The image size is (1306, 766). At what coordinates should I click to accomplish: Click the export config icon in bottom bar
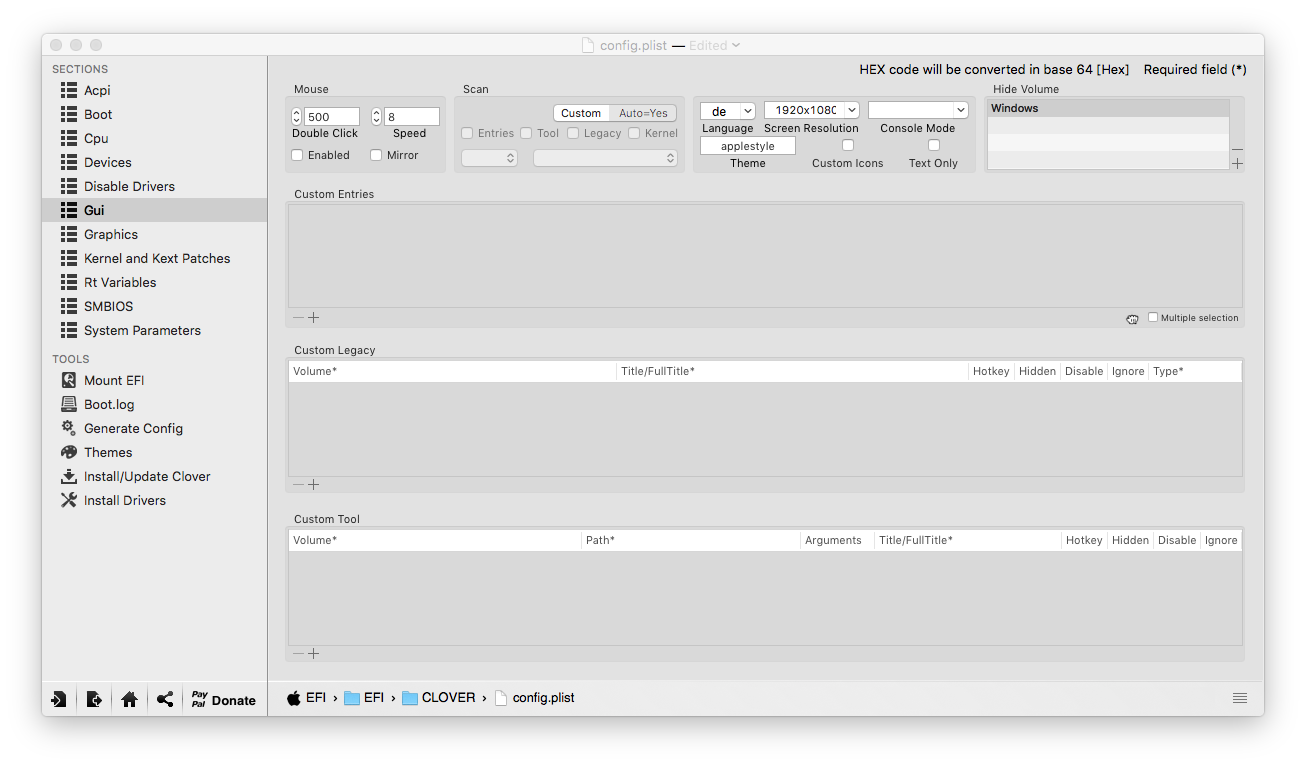(94, 699)
